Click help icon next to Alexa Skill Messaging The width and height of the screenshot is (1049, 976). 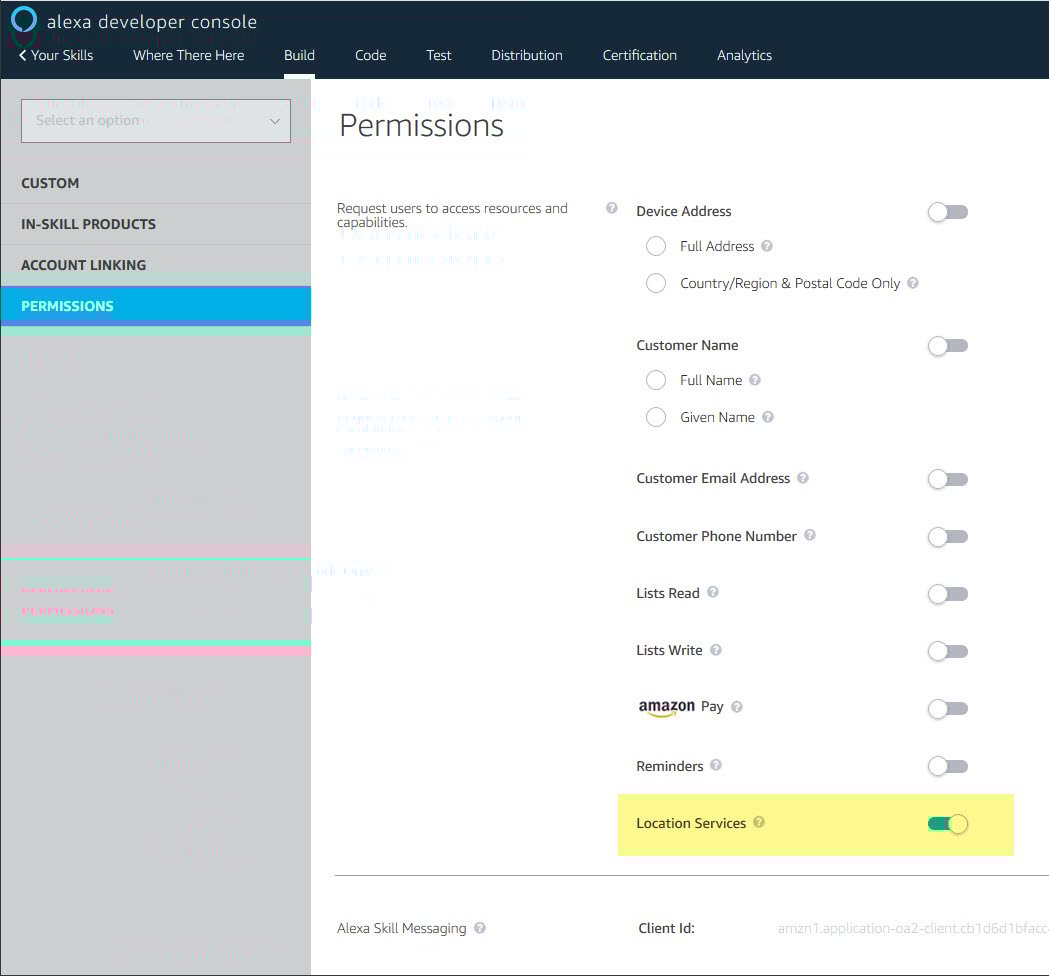[x=480, y=928]
